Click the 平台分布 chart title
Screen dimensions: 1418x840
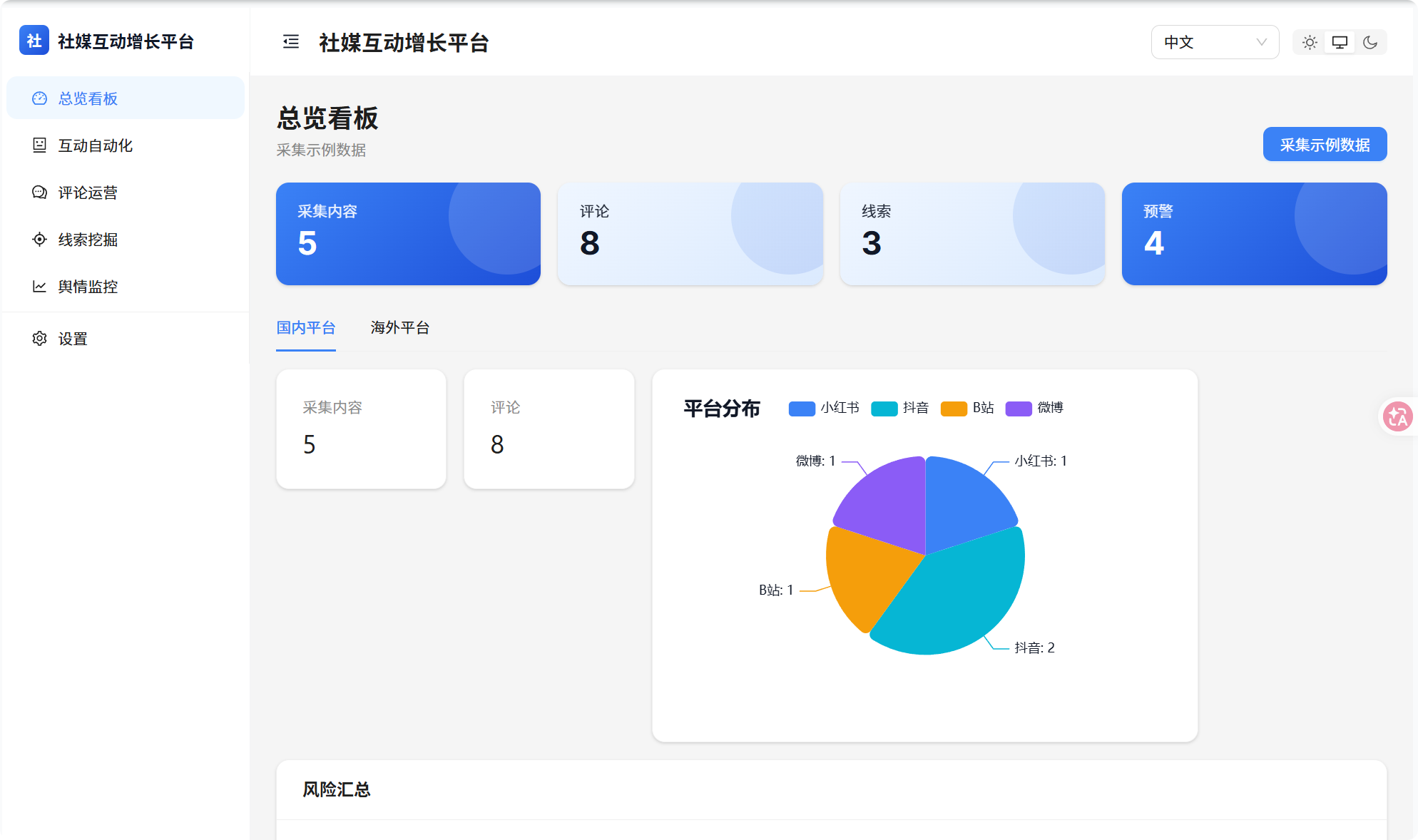click(722, 409)
